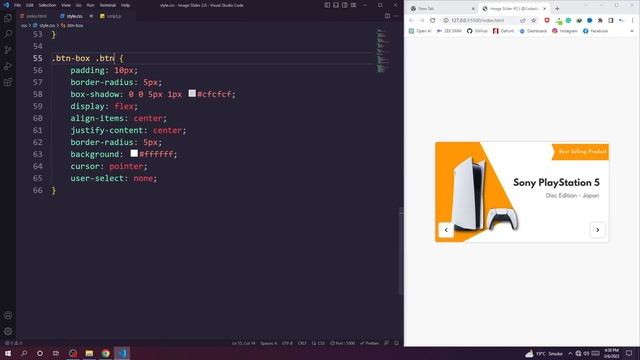Image resolution: width=640 pixels, height=360 pixels.
Task: Open the Ln/Col cursor position status item
Action: (x=243, y=343)
